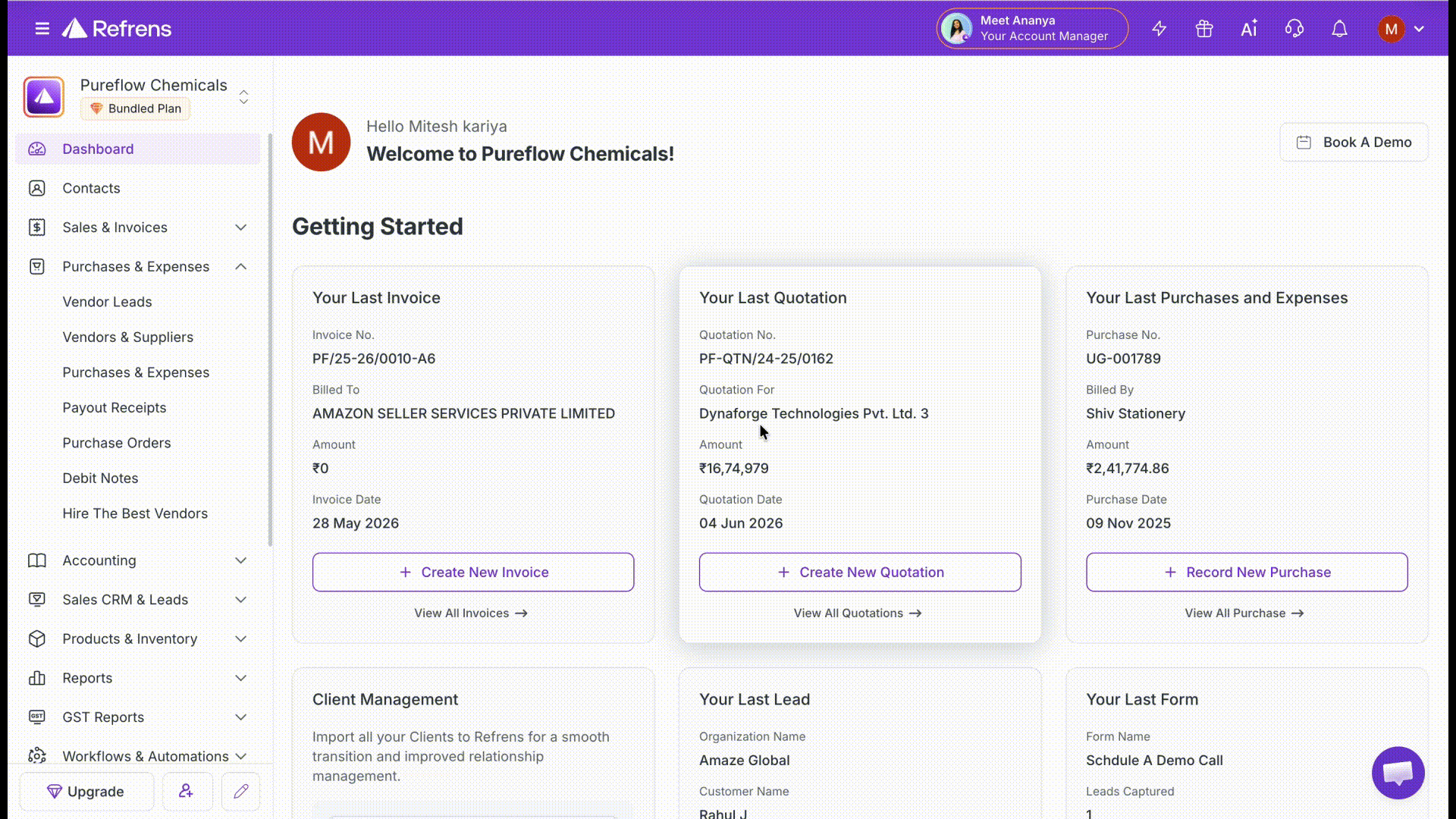
Task: Click the Workflows & Automations gear icon
Action: (37, 755)
